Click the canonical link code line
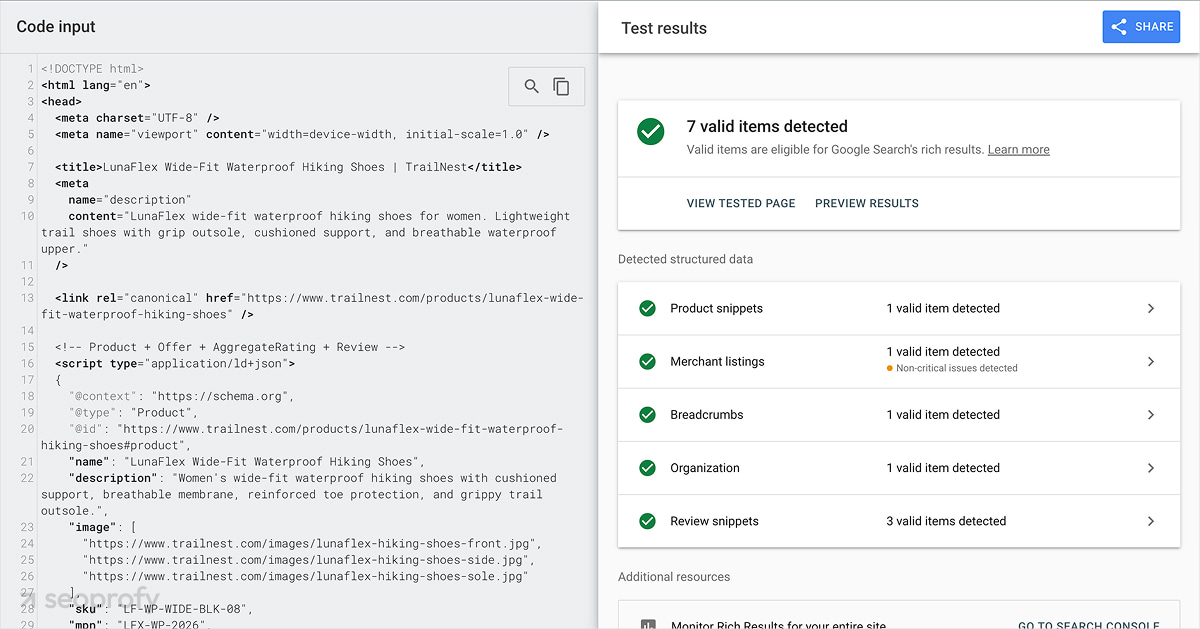 pyautogui.click(x=312, y=306)
